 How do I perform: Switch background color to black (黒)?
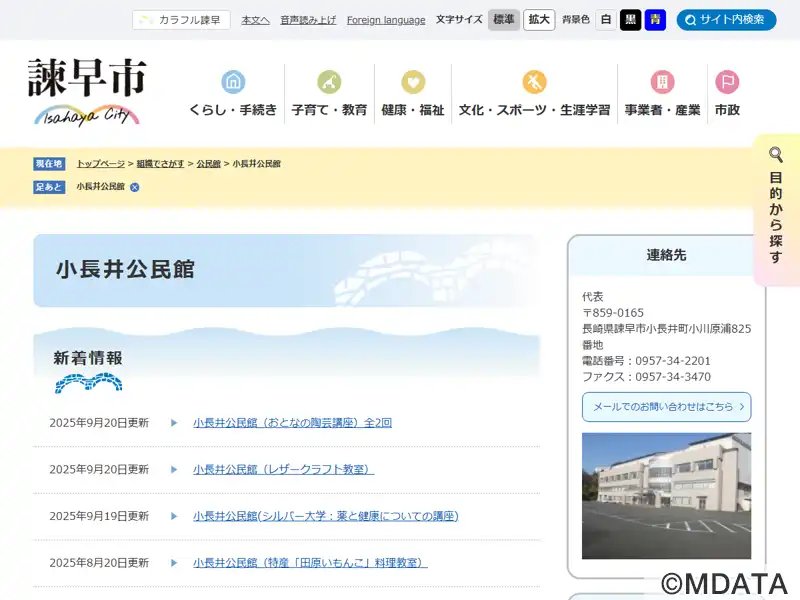tap(630, 20)
